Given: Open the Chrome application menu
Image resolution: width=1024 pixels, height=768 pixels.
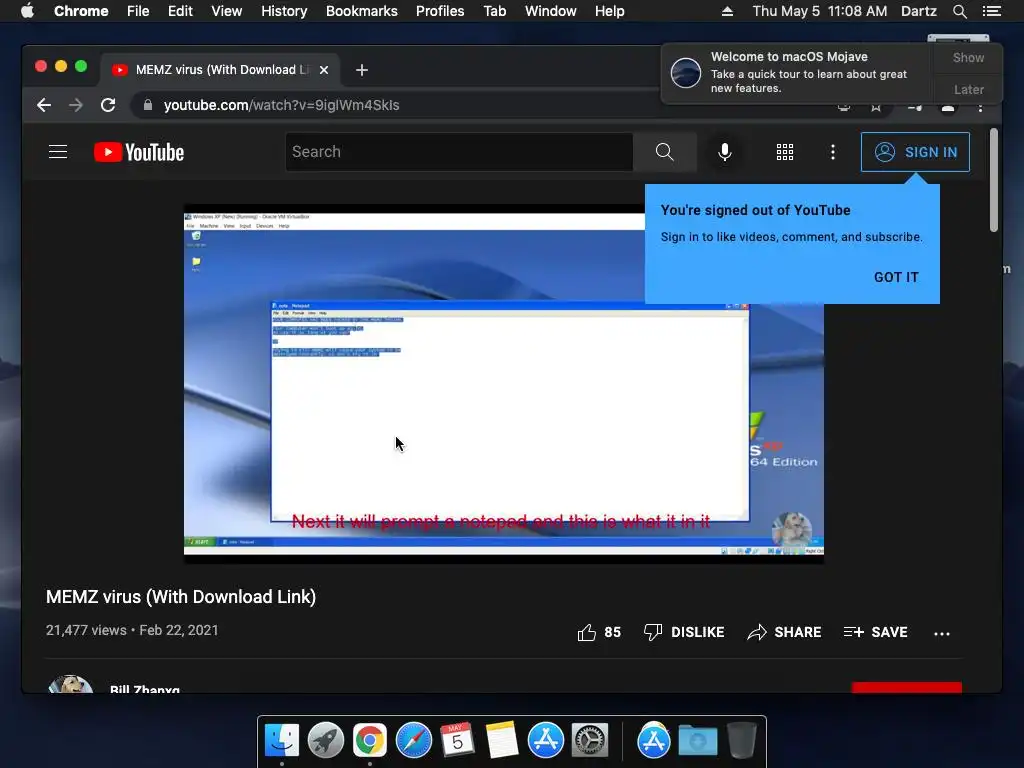Looking at the screenshot, I should click(81, 11).
